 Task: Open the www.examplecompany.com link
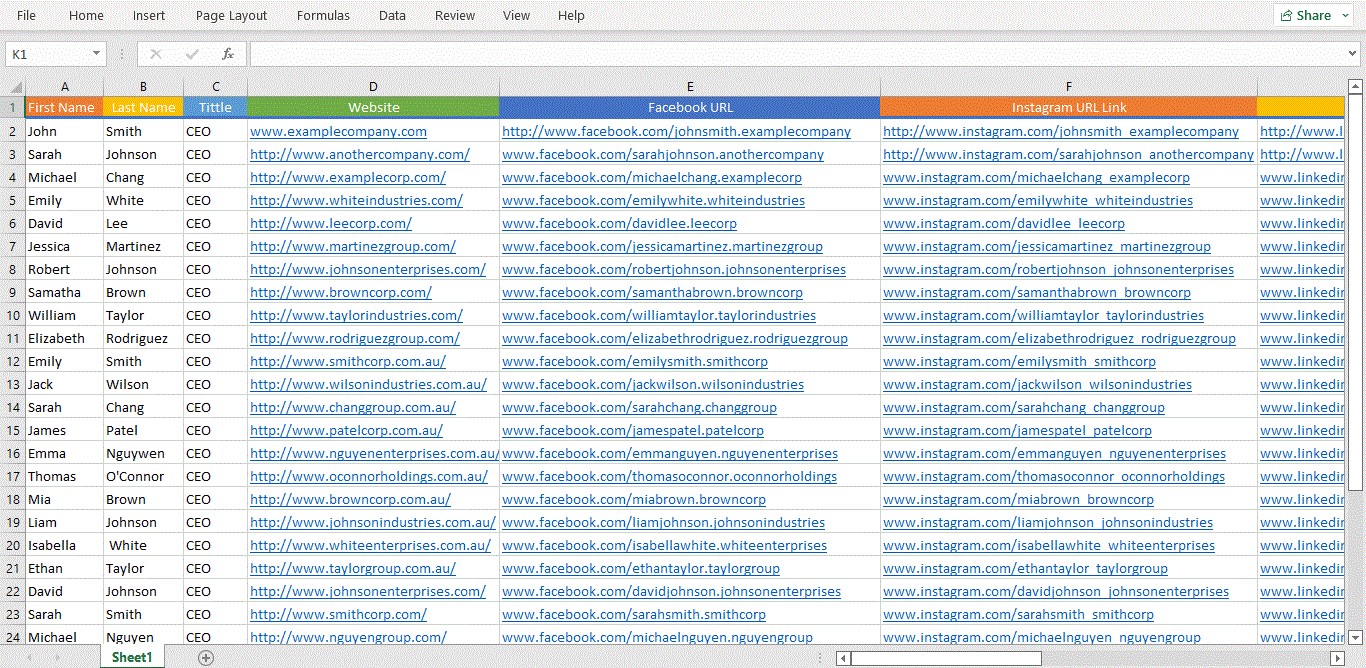[x=338, y=131]
